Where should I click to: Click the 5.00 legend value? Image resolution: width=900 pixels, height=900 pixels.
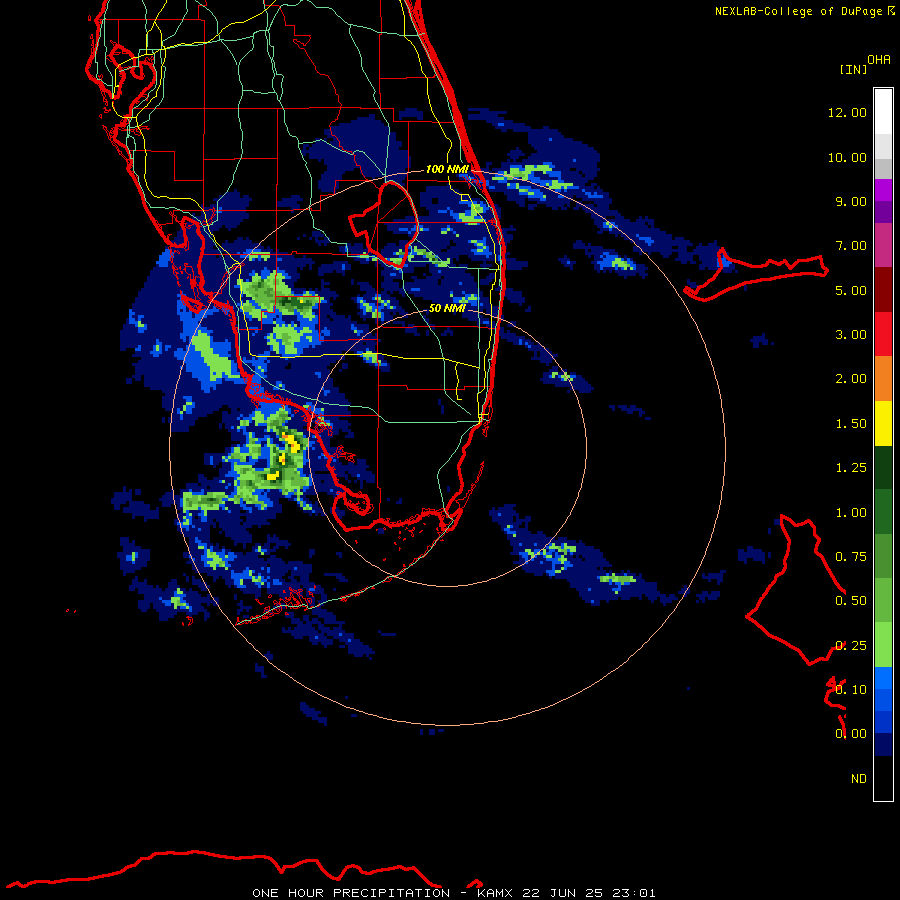[851, 290]
